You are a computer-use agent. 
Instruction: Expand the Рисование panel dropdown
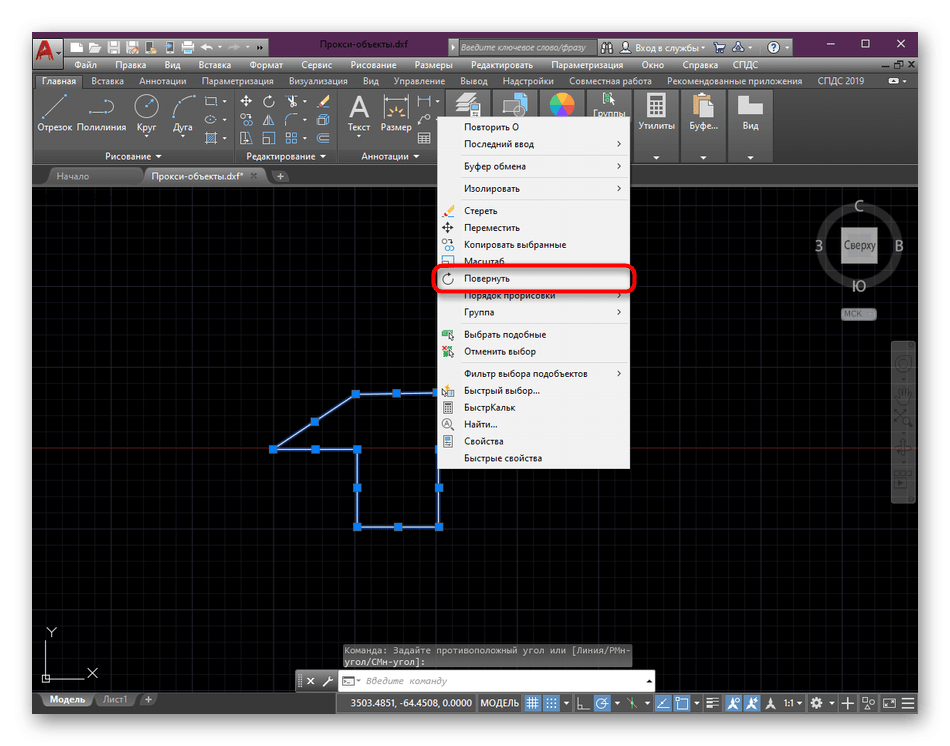coord(133,156)
